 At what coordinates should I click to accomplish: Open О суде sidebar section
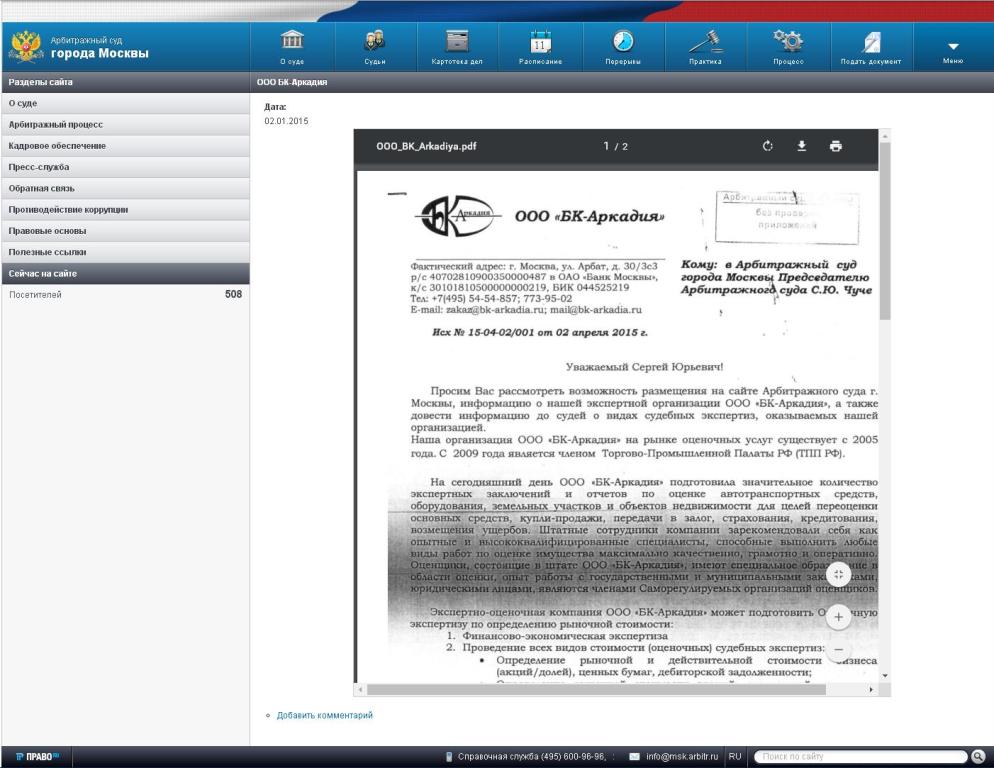(126, 103)
